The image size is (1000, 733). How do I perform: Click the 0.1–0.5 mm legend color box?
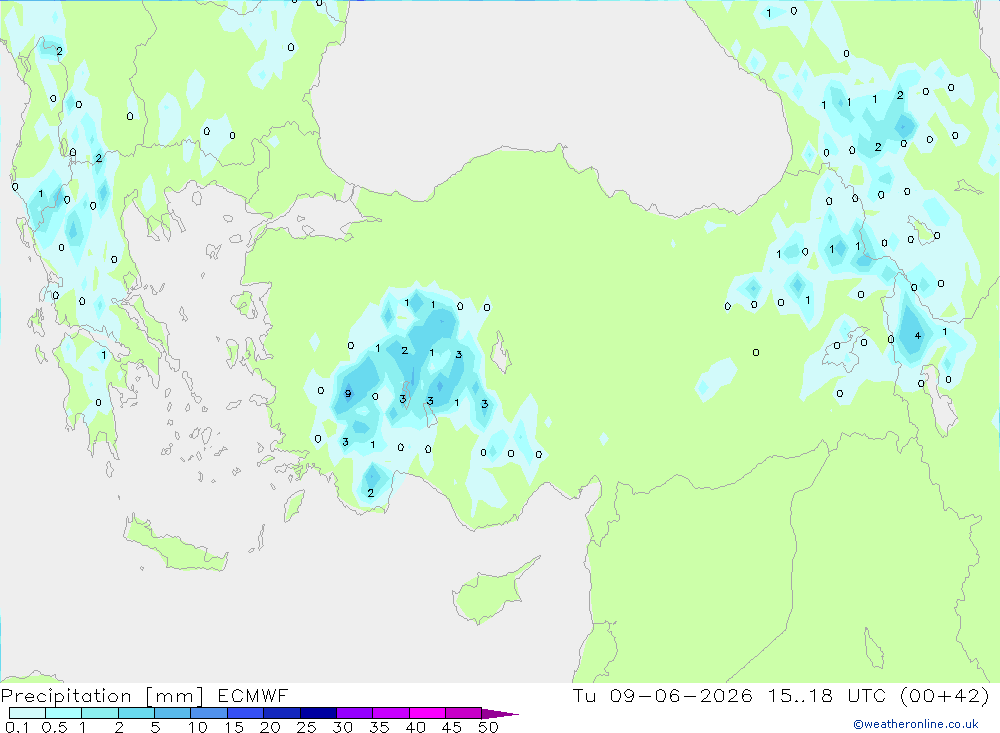27,713
